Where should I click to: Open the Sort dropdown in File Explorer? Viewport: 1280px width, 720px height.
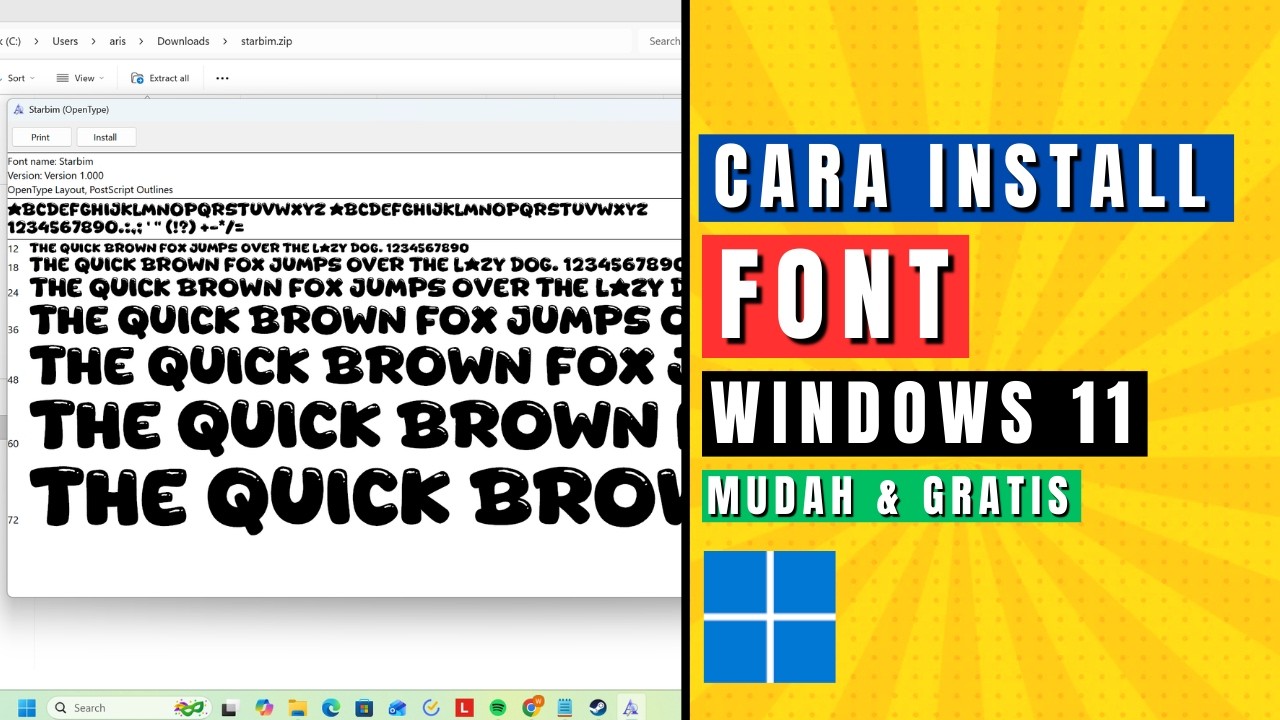click(x=18, y=78)
